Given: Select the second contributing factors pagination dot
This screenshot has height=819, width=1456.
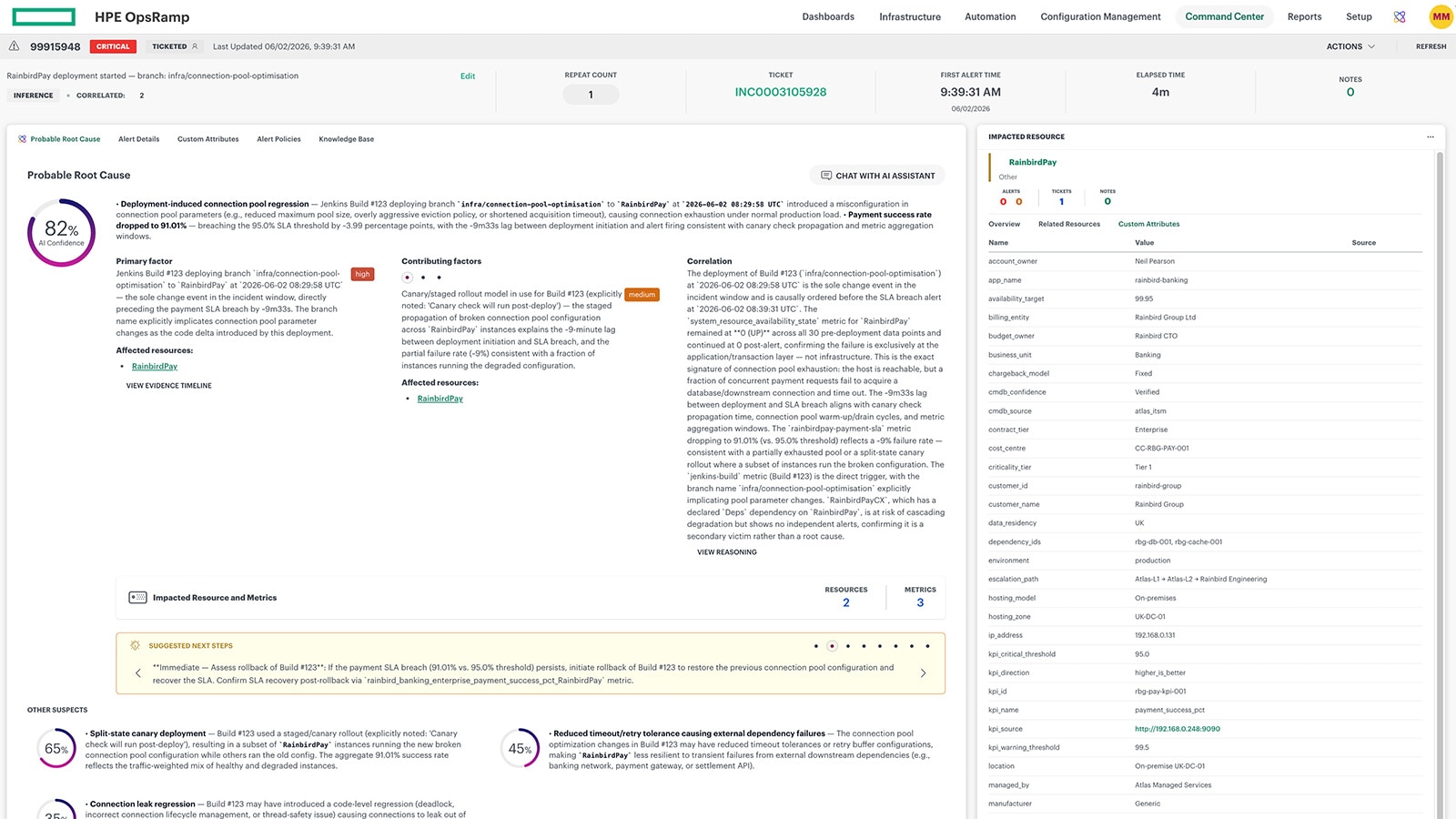Looking at the screenshot, I should [x=423, y=278].
